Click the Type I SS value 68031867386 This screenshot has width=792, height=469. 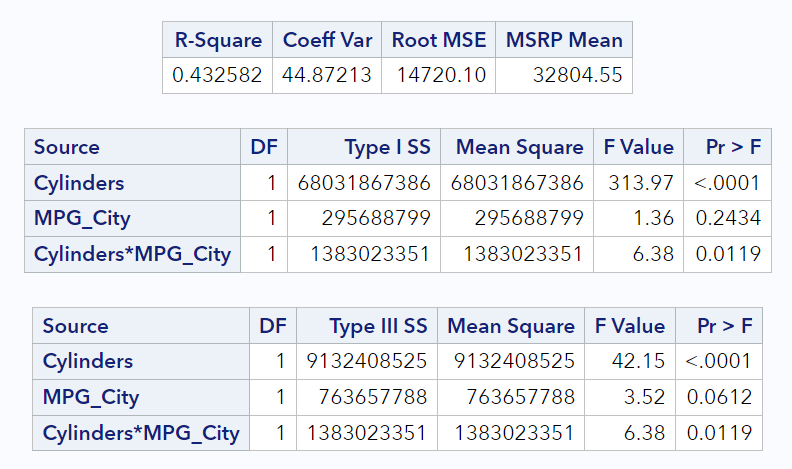pyautogui.click(x=364, y=183)
